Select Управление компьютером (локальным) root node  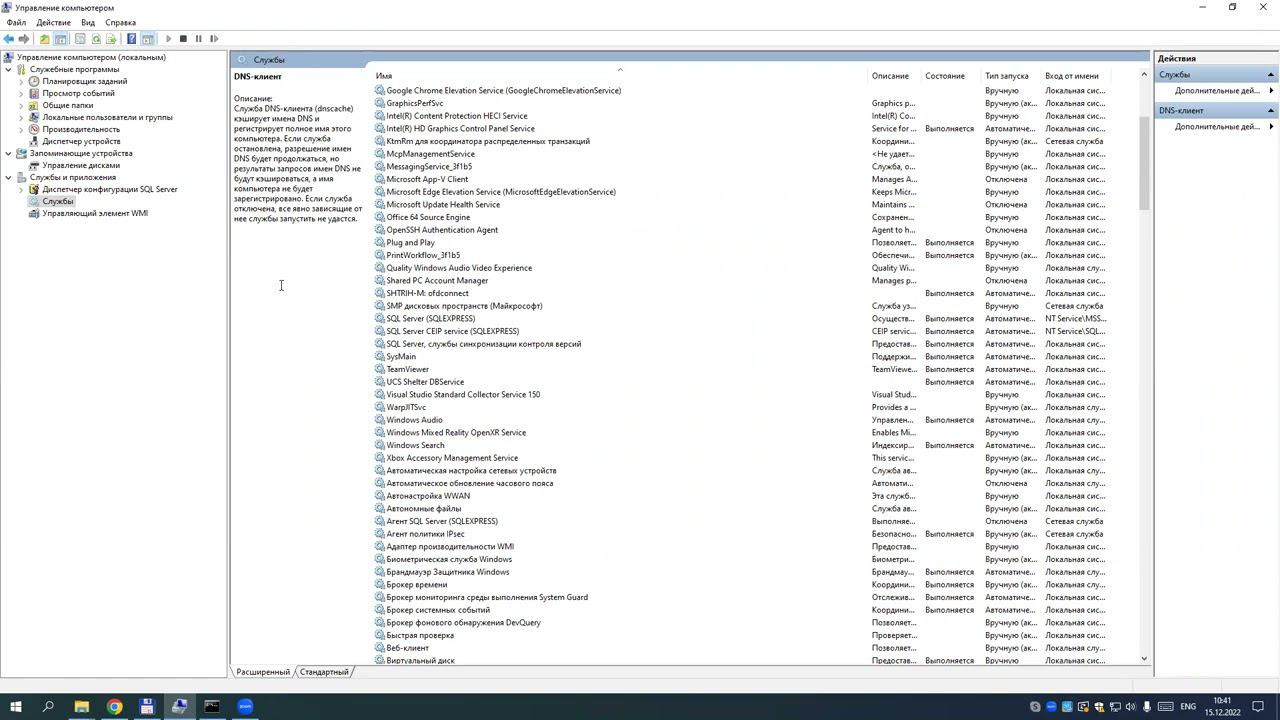(x=91, y=57)
